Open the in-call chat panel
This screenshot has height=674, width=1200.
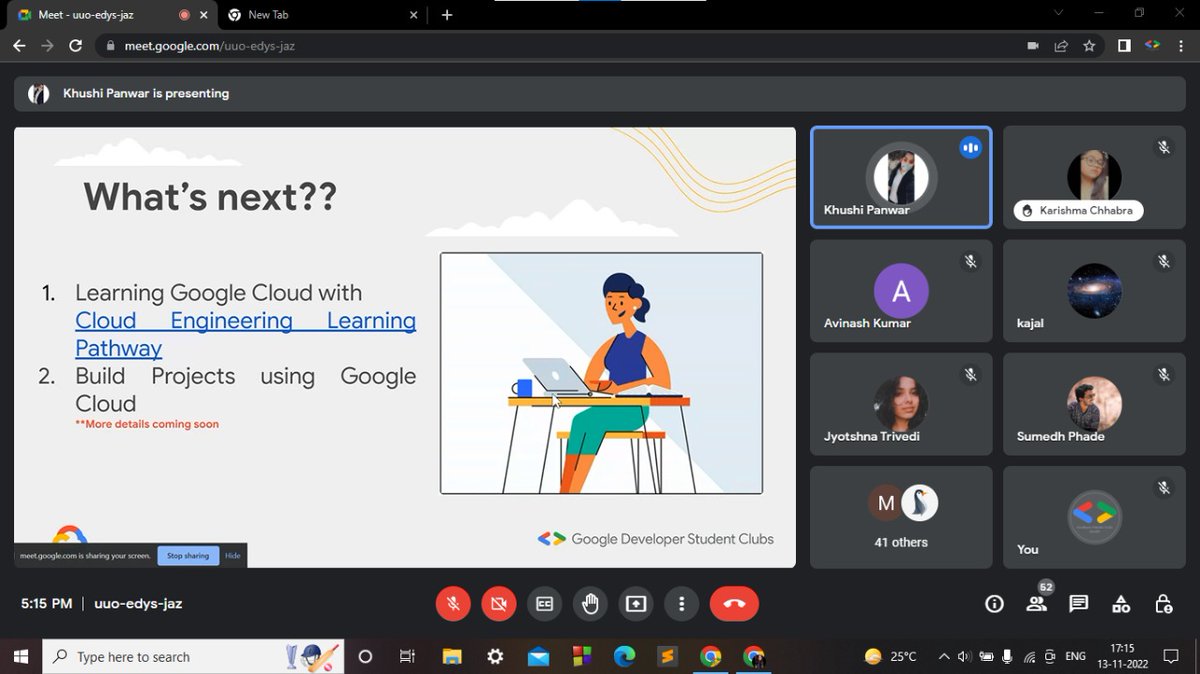(x=1078, y=604)
